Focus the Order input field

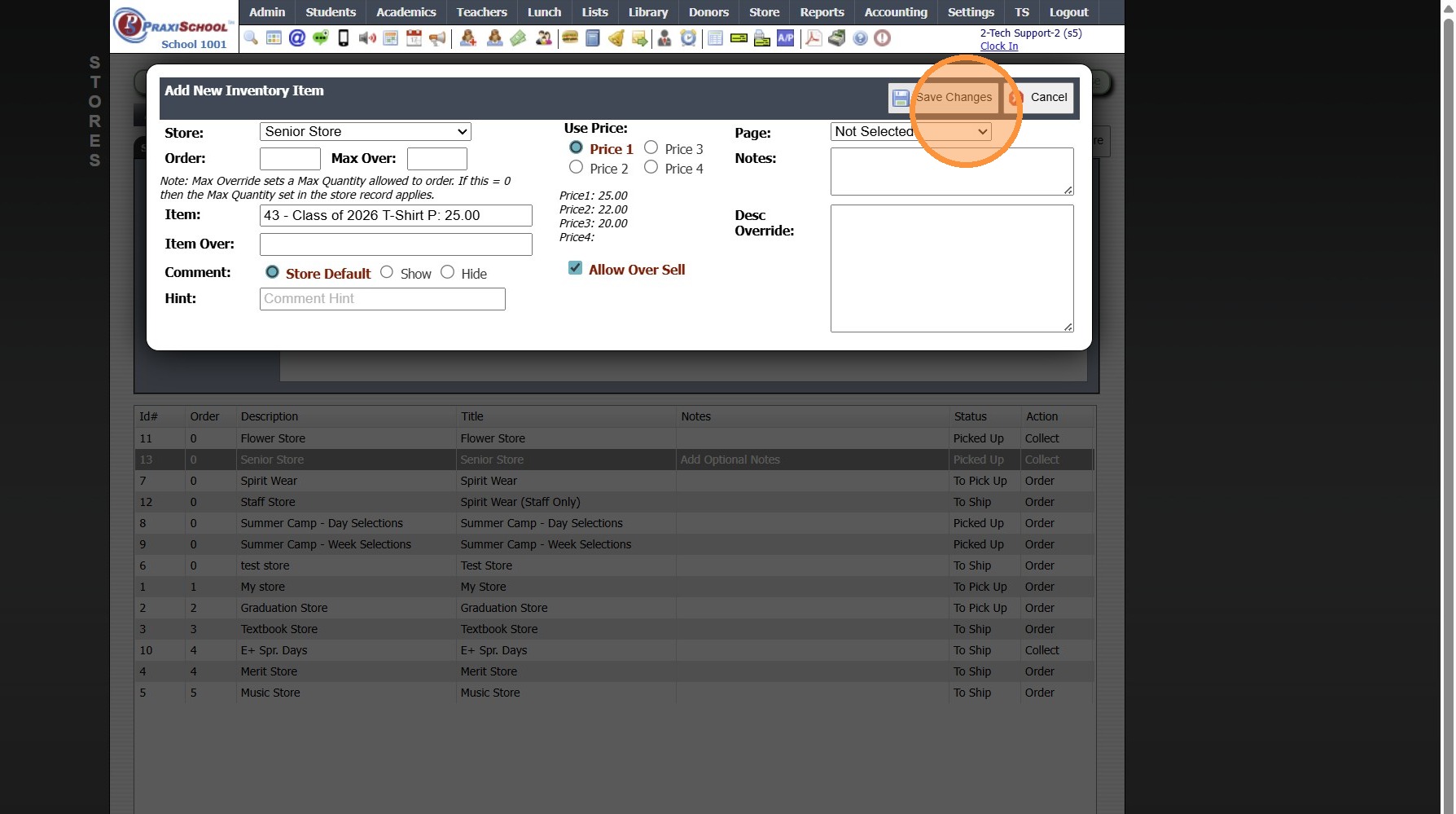tap(290, 159)
